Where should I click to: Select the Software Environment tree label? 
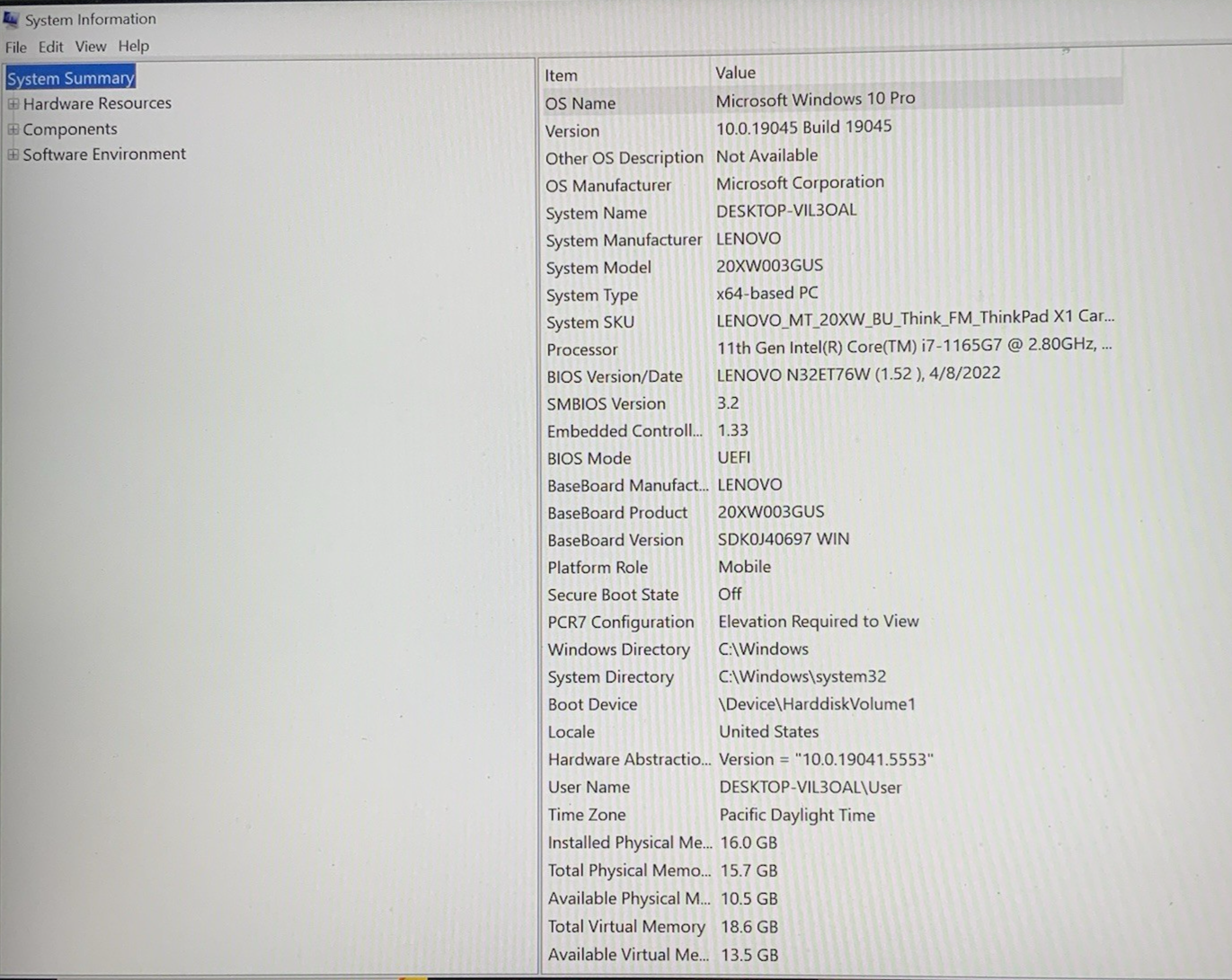point(104,155)
